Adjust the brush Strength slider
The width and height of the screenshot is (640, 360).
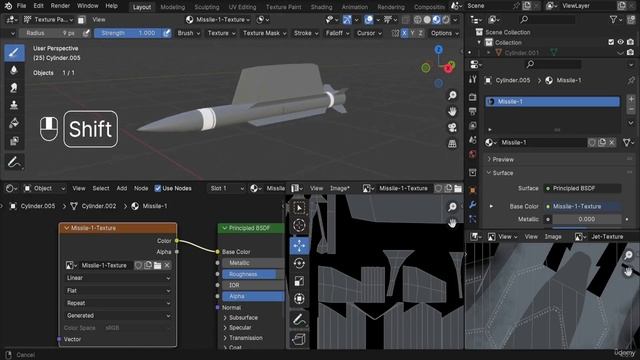click(x=128, y=33)
